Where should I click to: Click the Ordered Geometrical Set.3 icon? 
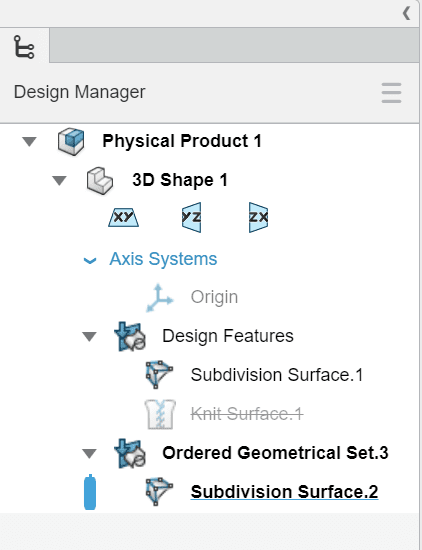click(x=130, y=453)
